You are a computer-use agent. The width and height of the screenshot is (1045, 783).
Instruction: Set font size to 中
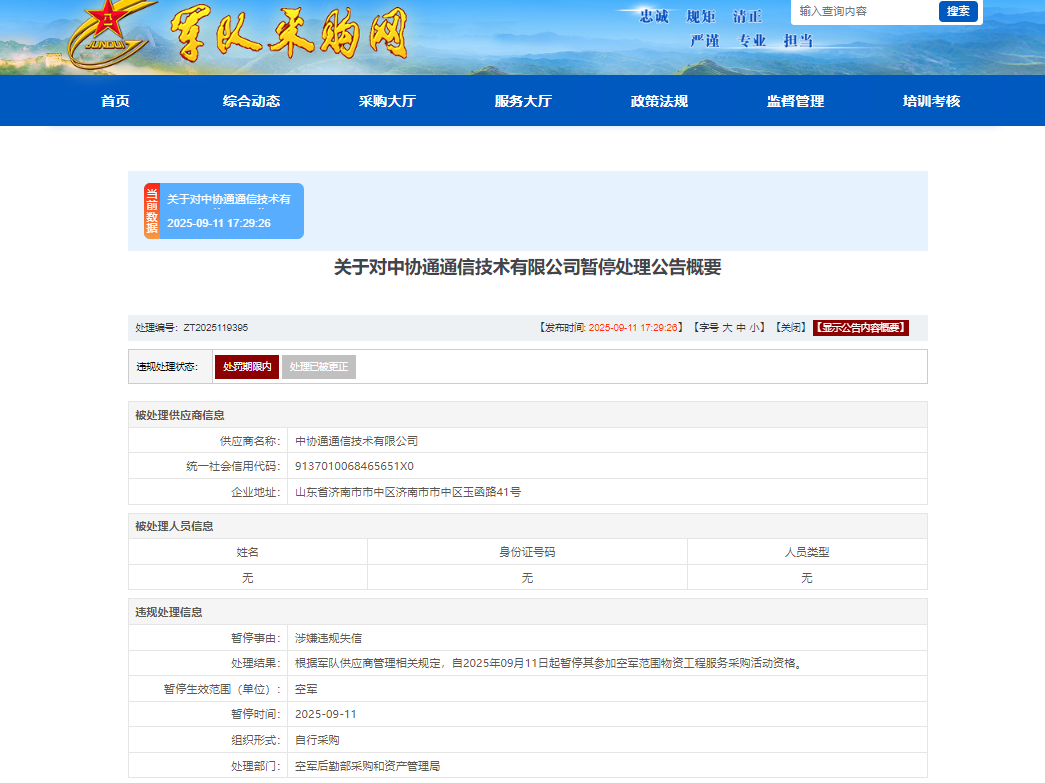pos(740,328)
